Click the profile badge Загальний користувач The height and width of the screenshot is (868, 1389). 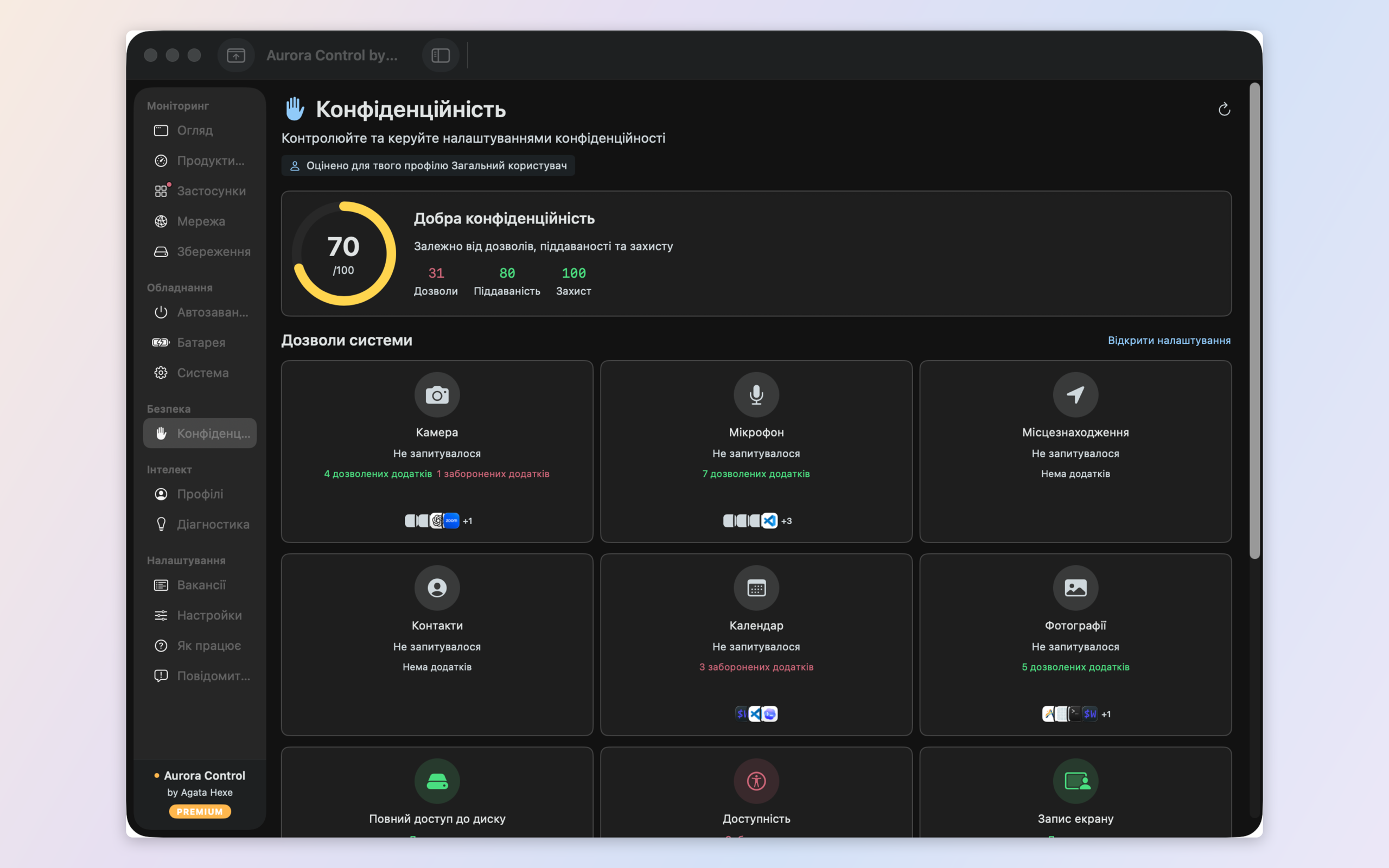pos(428,166)
